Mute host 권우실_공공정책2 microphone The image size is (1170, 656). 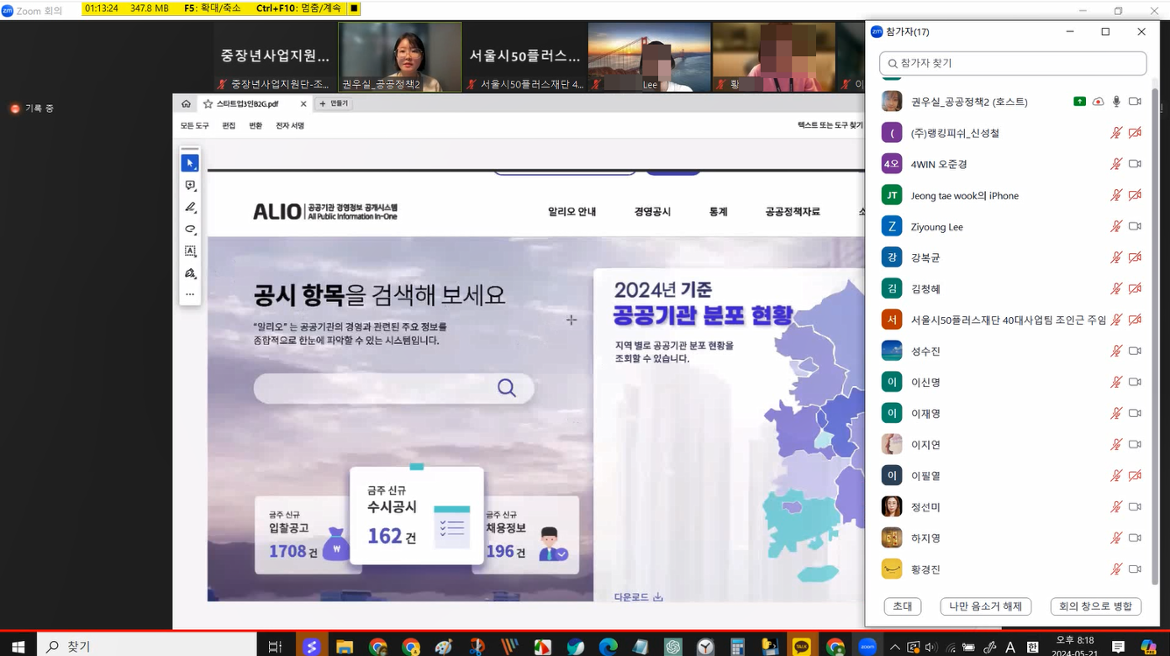(x=1117, y=101)
